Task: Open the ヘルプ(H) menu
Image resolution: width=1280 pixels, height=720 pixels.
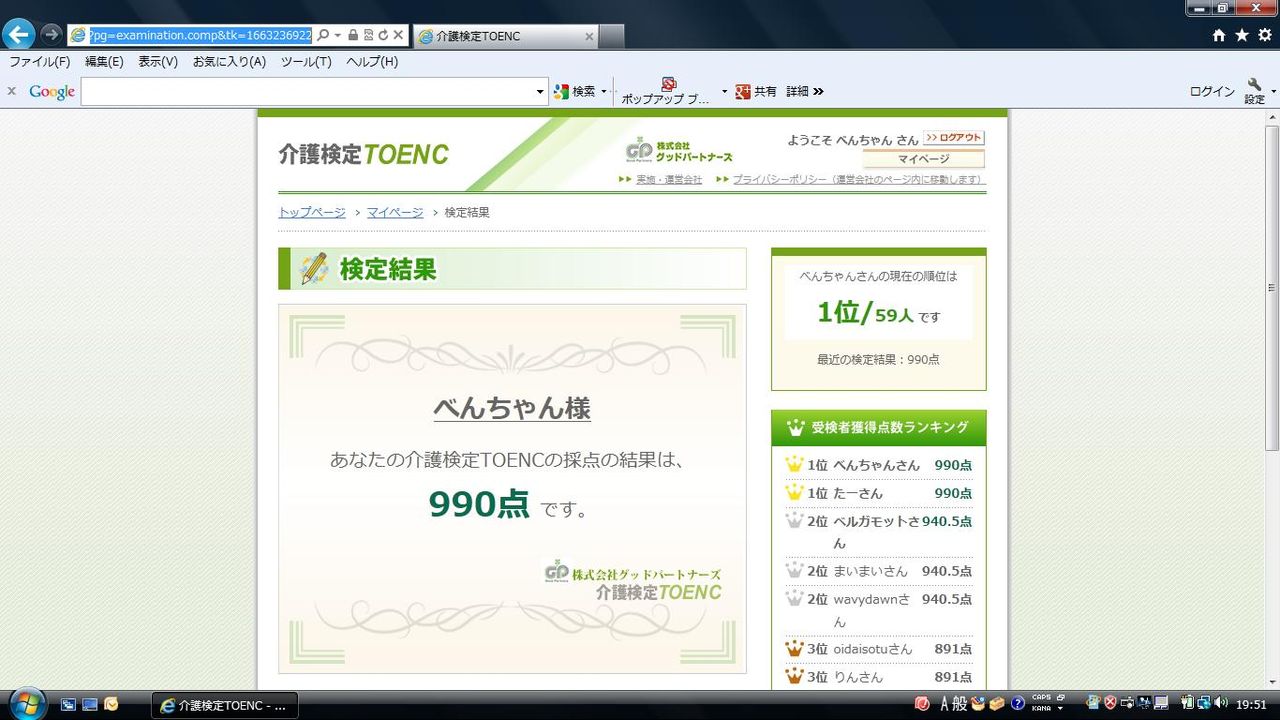Action: pyautogui.click(x=372, y=62)
